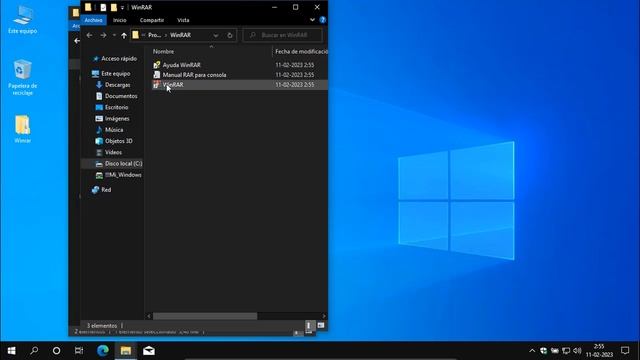640x360 pixels.
Task: Expand the ribbon with the chevron
Action: [312, 20]
